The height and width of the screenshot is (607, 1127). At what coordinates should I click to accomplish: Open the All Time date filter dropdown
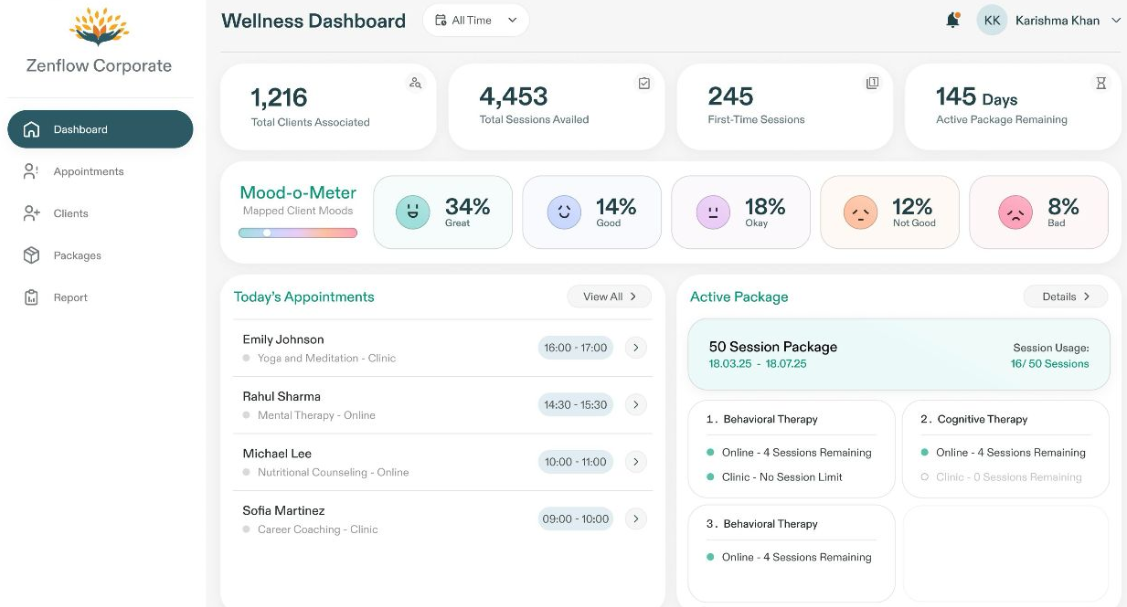point(476,20)
